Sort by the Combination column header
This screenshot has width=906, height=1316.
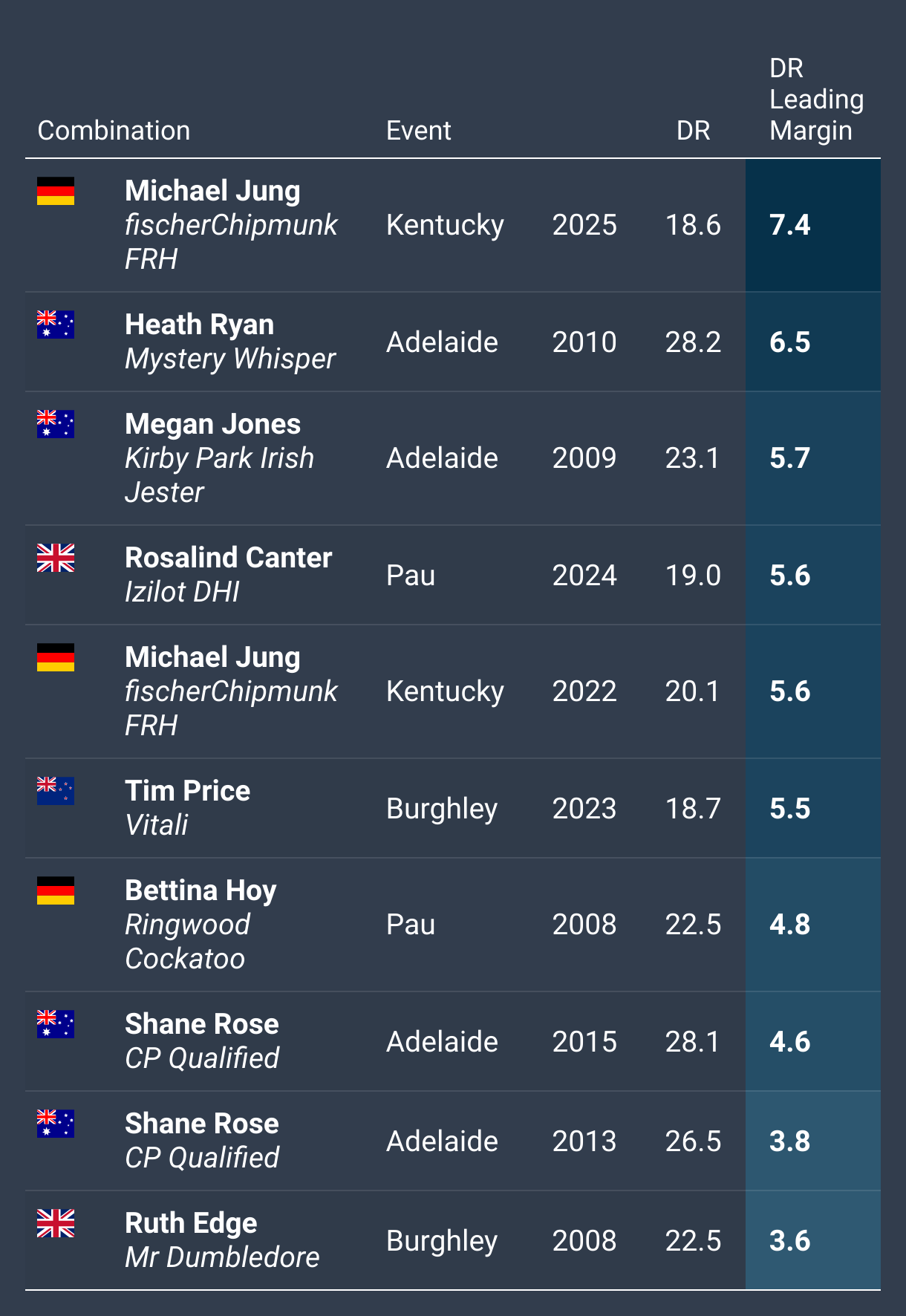pyautogui.click(x=114, y=131)
